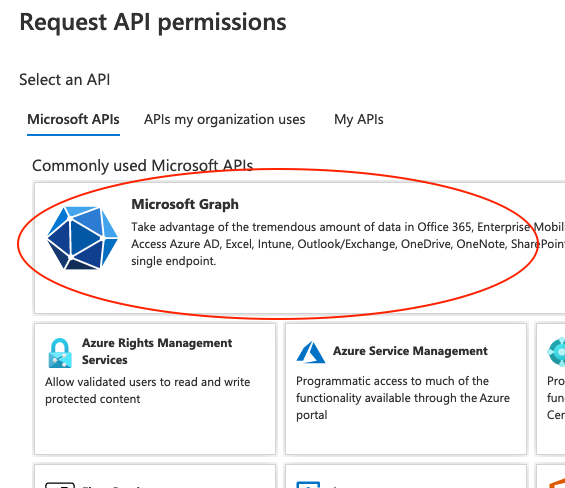The image size is (565, 488).
Task: Select the My APIs tab
Action: click(359, 119)
